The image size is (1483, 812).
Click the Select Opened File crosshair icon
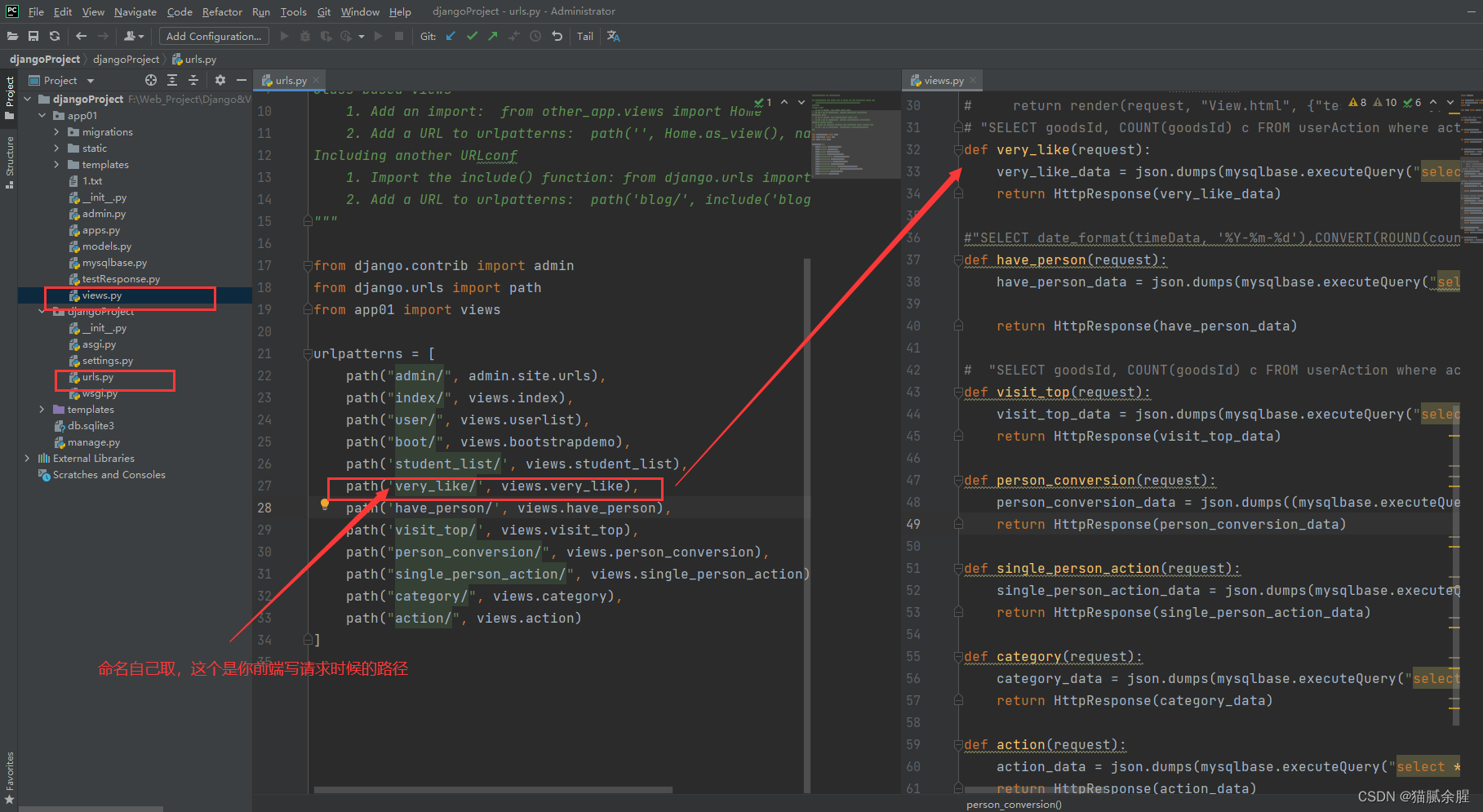pos(151,80)
